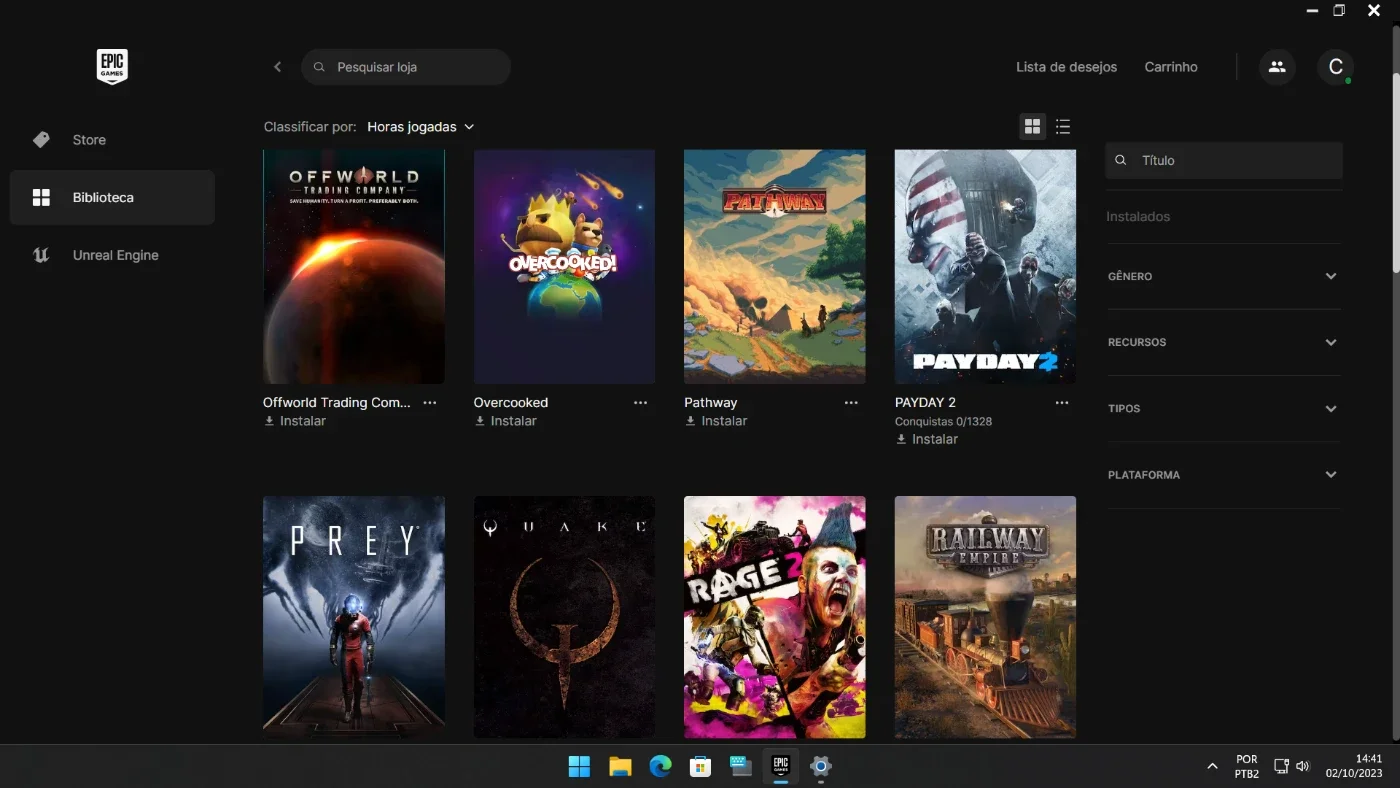Click the Epic Games logo
Screen dimensions: 1400x788
point(112,67)
